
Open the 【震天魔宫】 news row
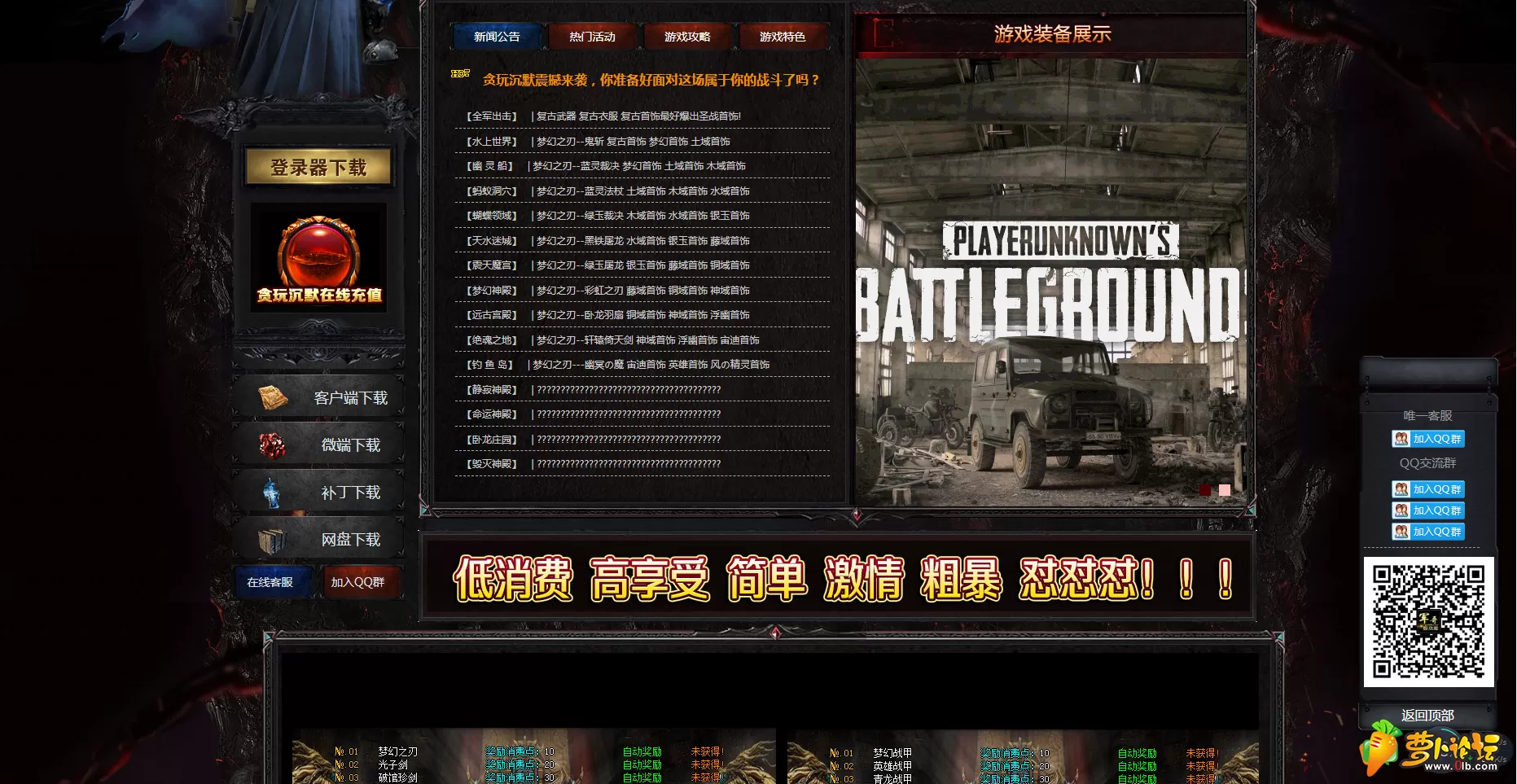(x=642, y=265)
